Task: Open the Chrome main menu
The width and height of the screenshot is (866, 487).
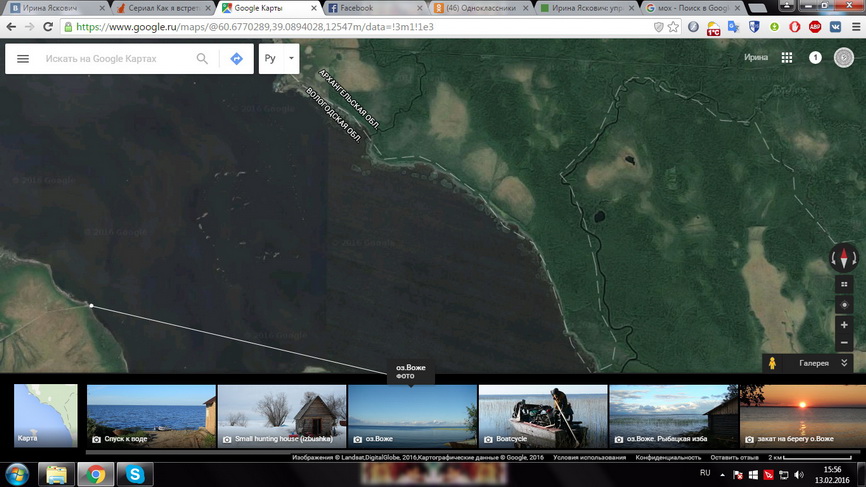Action: coord(856,27)
